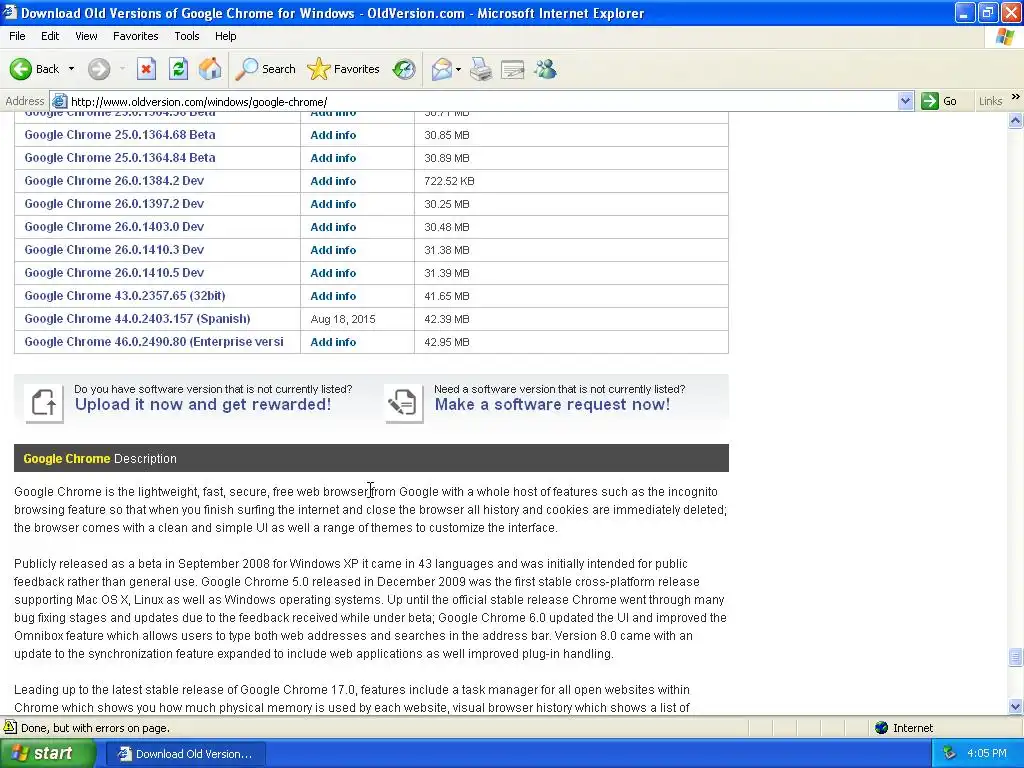Open the Favorites menu

click(135, 36)
